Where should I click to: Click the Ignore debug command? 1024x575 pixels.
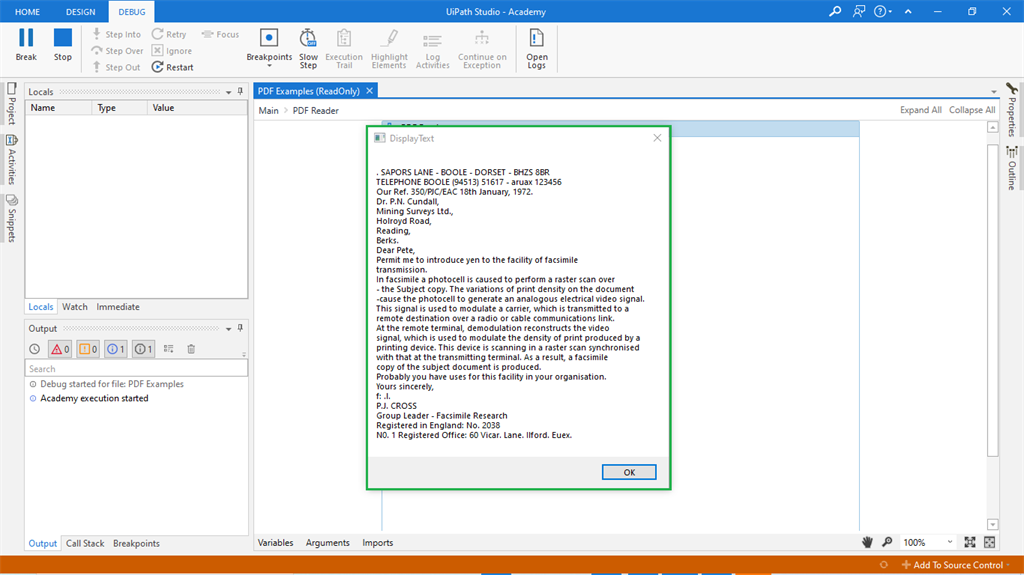(x=172, y=50)
